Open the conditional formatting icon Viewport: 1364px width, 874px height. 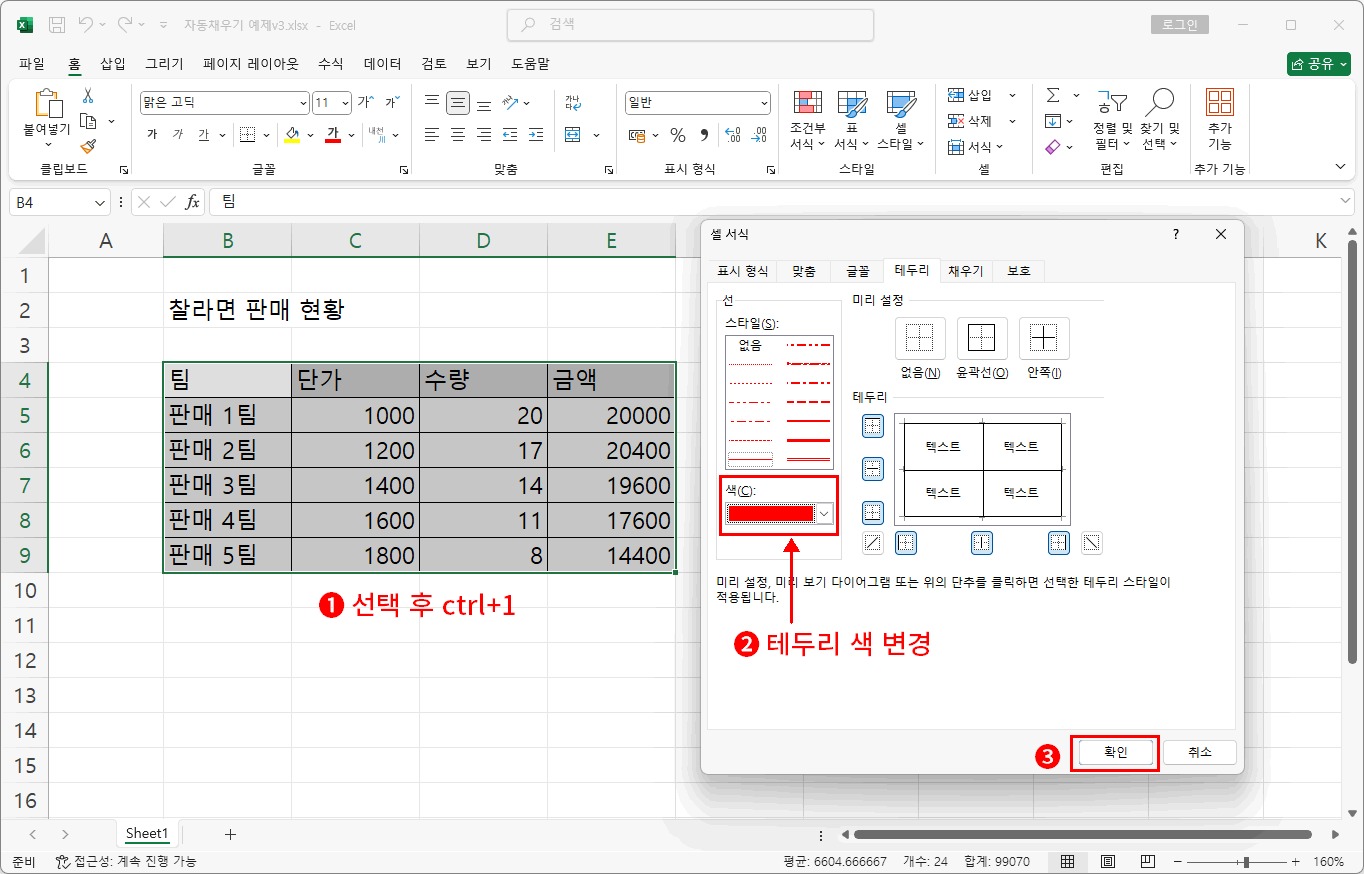point(807,104)
